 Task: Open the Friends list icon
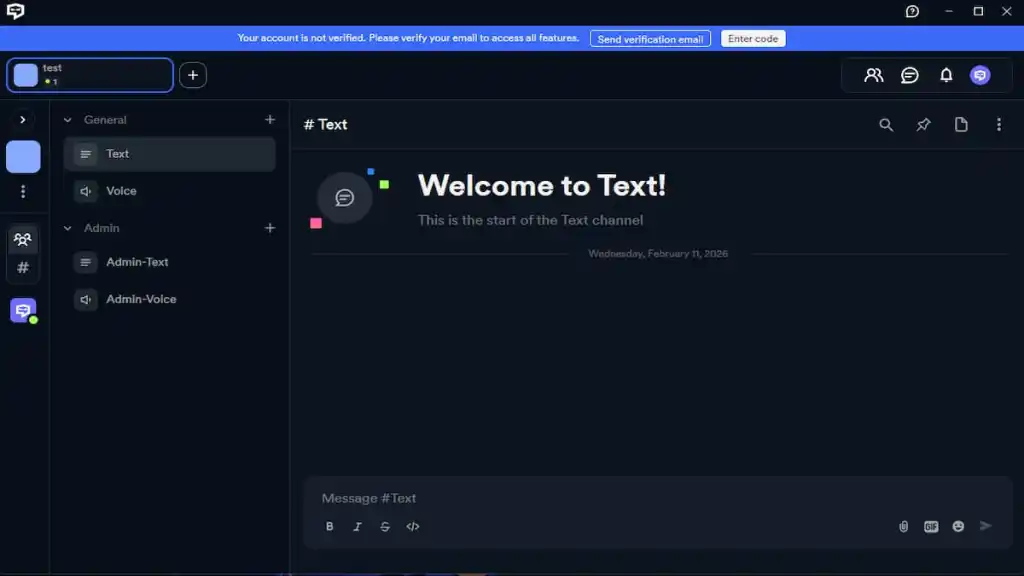point(872,75)
